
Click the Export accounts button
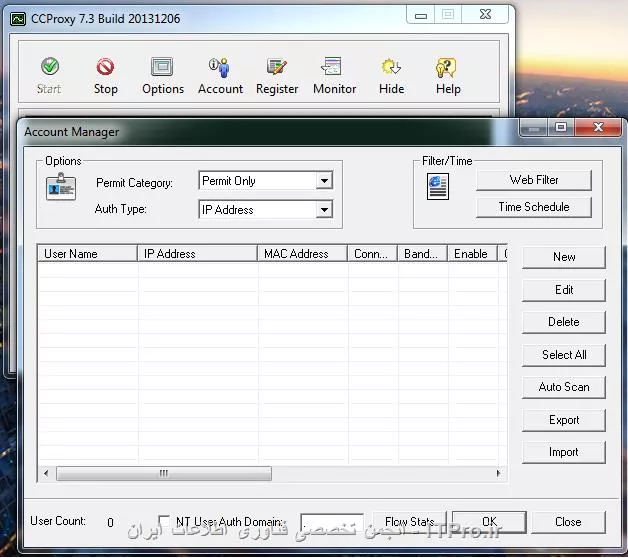pos(564,420)
